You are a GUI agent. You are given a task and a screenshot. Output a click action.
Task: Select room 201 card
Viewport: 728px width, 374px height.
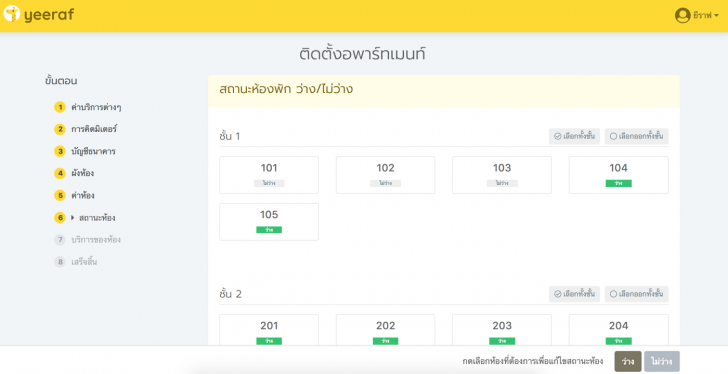click(269, 330)
